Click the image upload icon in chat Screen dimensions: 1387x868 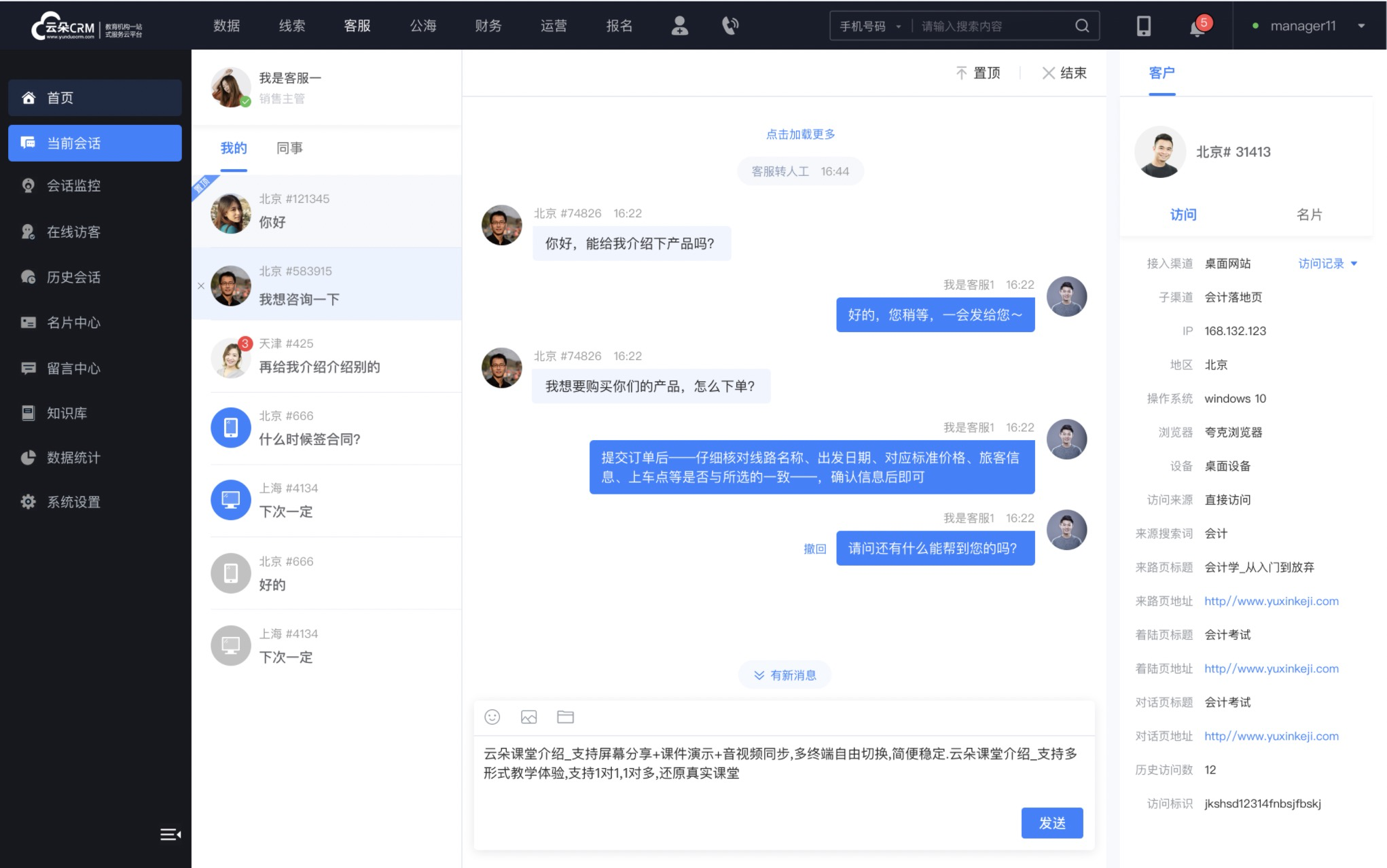[529, 717]
